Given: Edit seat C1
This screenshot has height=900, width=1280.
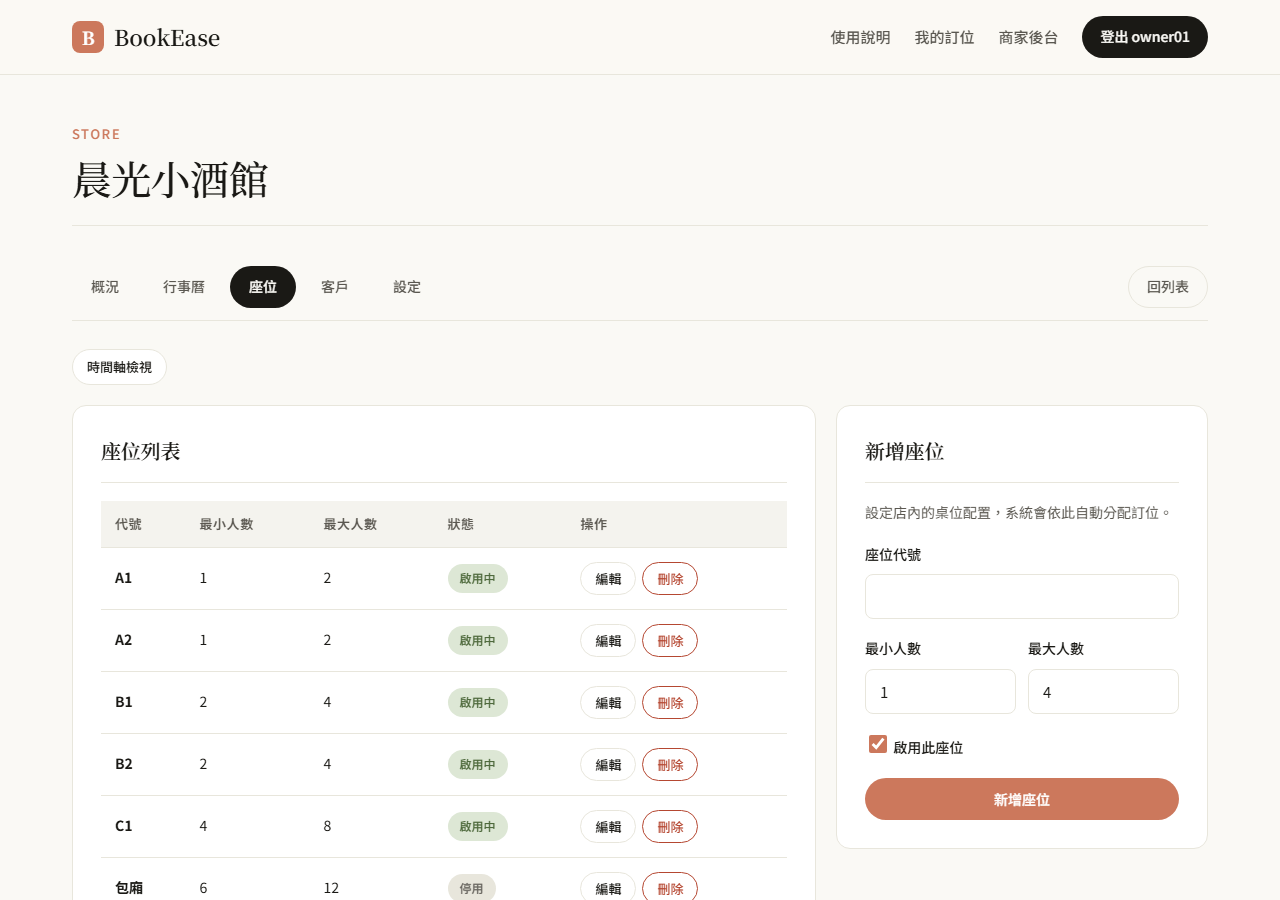Looking at the screenshot, I should [608, 827].
